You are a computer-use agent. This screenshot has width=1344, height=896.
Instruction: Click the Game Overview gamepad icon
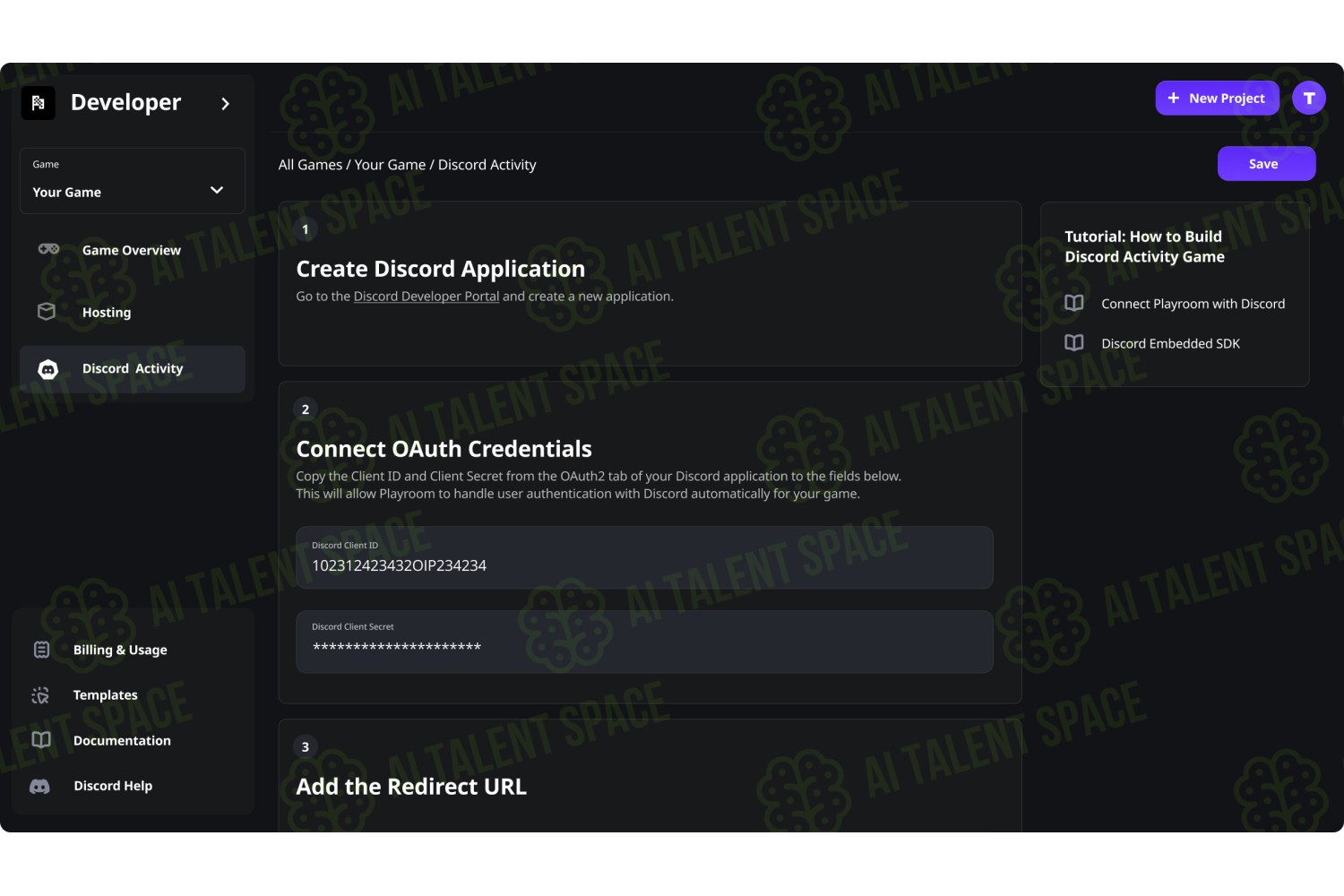48,249
